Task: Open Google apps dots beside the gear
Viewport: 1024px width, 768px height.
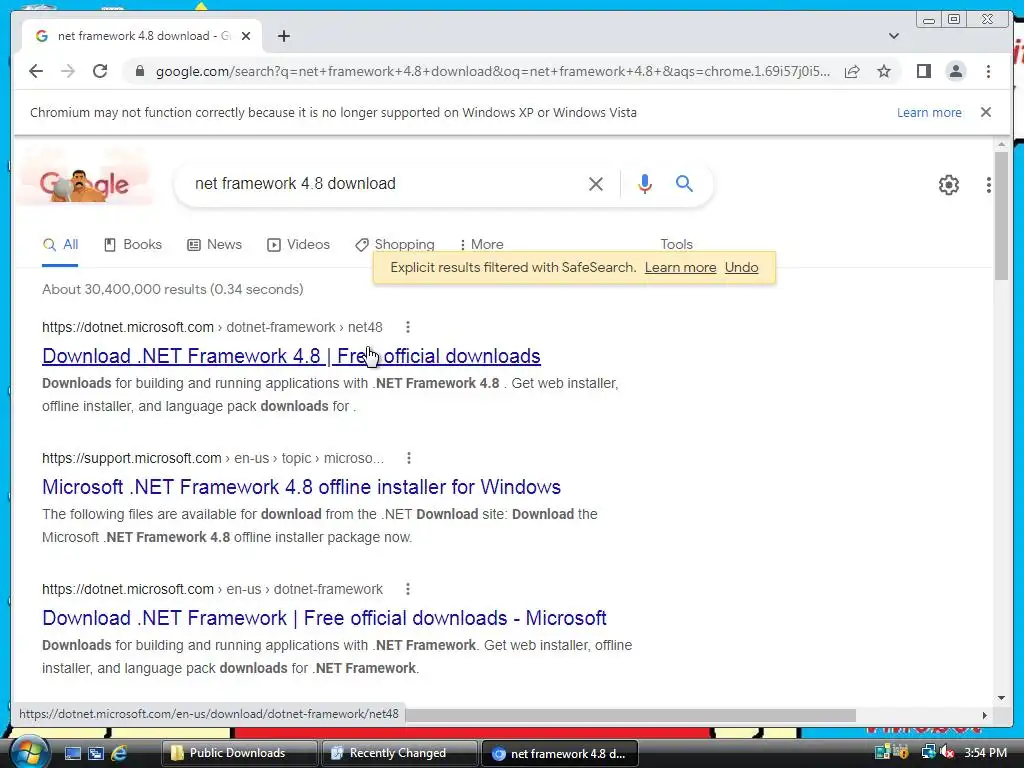Action: [x=989, y=185]
